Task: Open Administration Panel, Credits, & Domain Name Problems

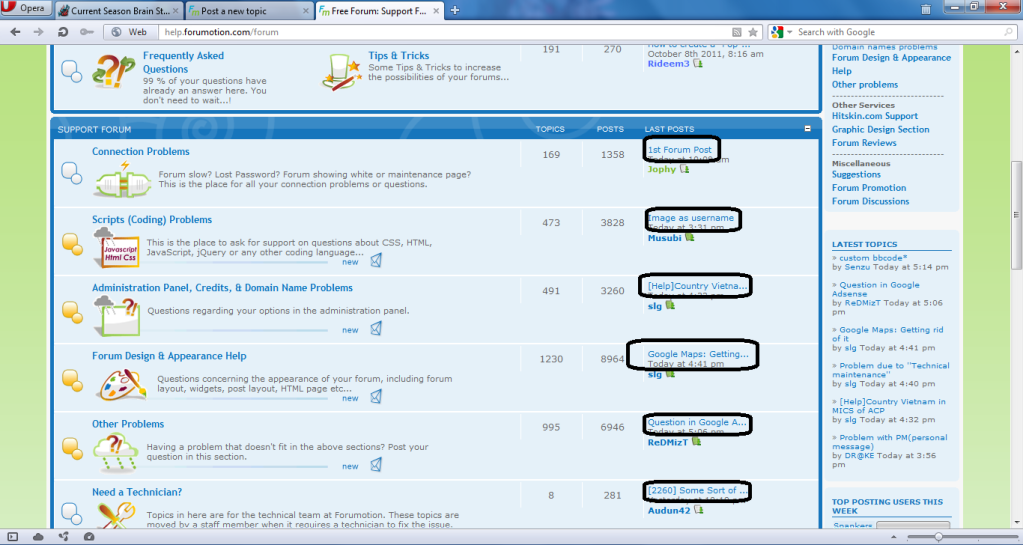Action: [x=222, y=288]
